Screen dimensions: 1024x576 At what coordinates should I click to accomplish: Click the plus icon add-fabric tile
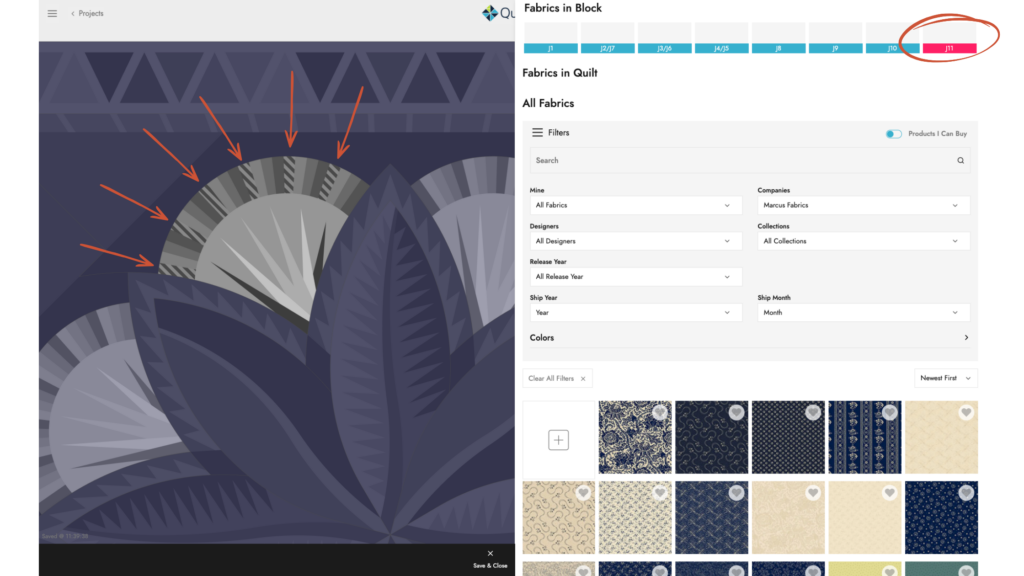pyautogui.click(x=558, y=439)
